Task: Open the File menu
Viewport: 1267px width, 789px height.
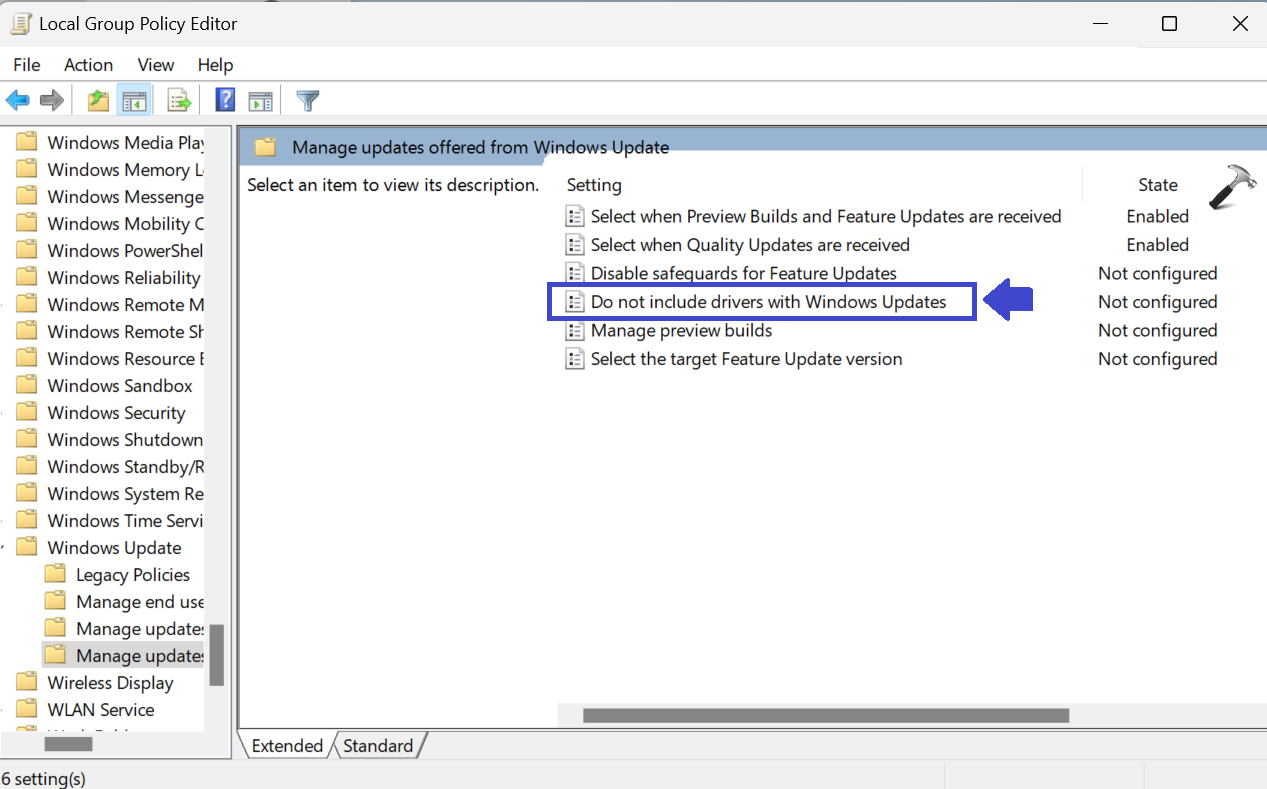Action: coord(27,65)
